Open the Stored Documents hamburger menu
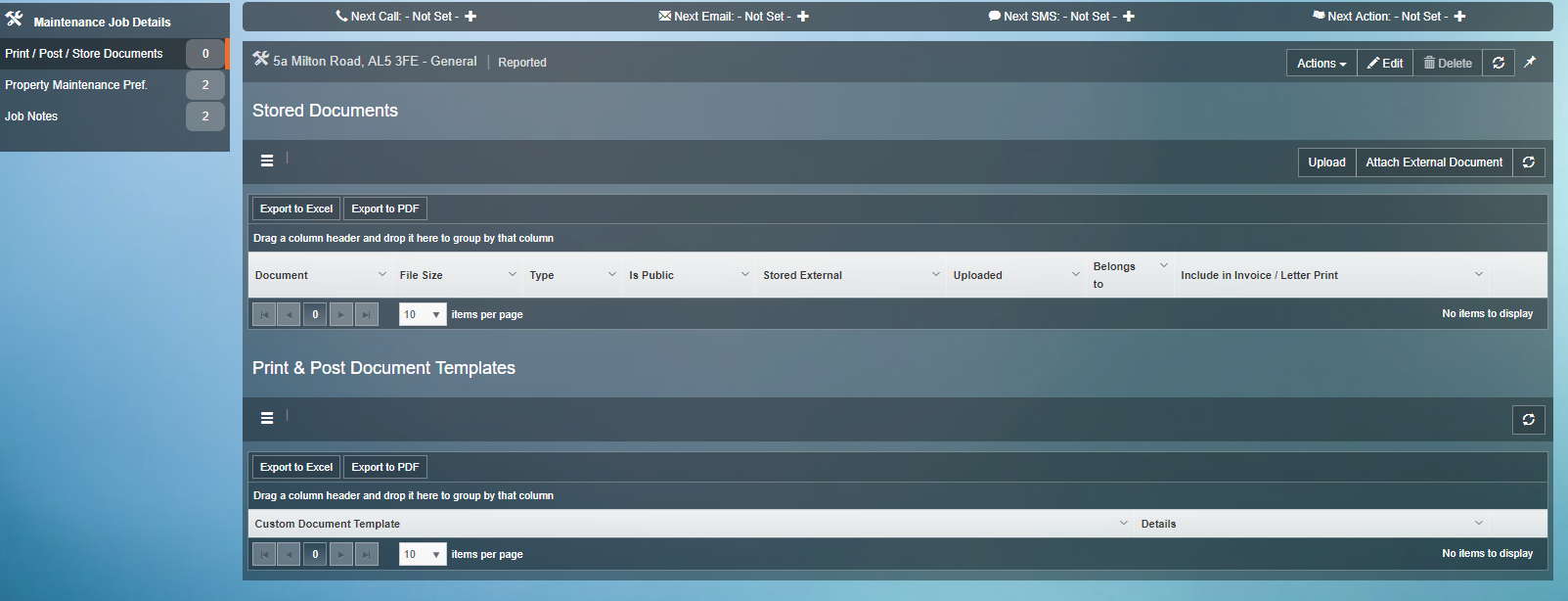The height and width of the screenshot is (601, 1568). point(267,161)
